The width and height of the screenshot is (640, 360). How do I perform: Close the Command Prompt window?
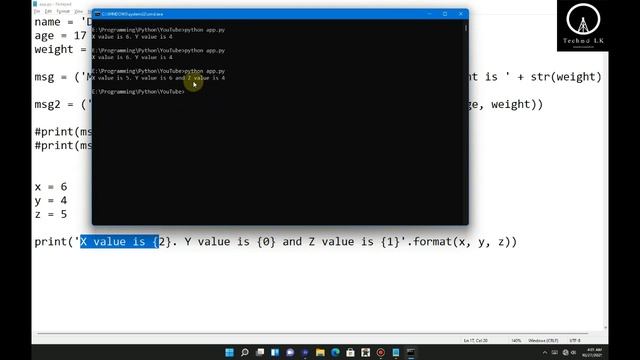pos(461,14)
